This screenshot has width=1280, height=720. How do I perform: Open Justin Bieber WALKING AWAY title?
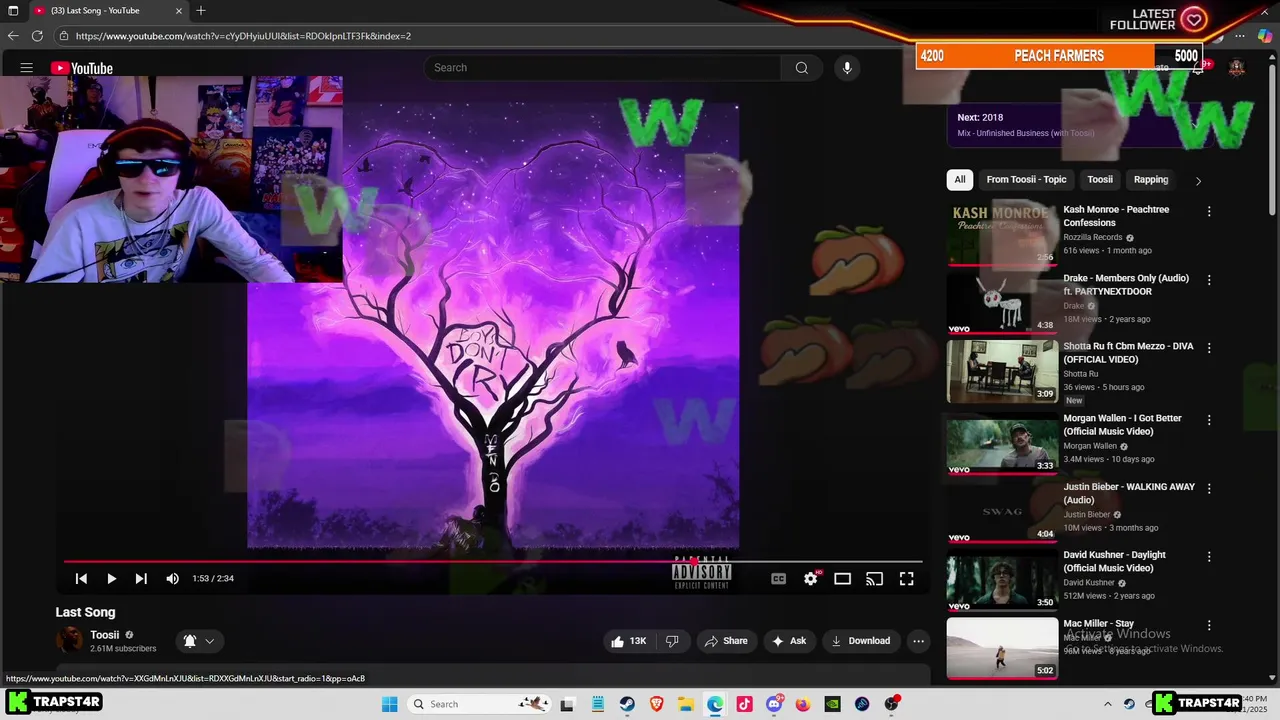tap(1129, 493)
